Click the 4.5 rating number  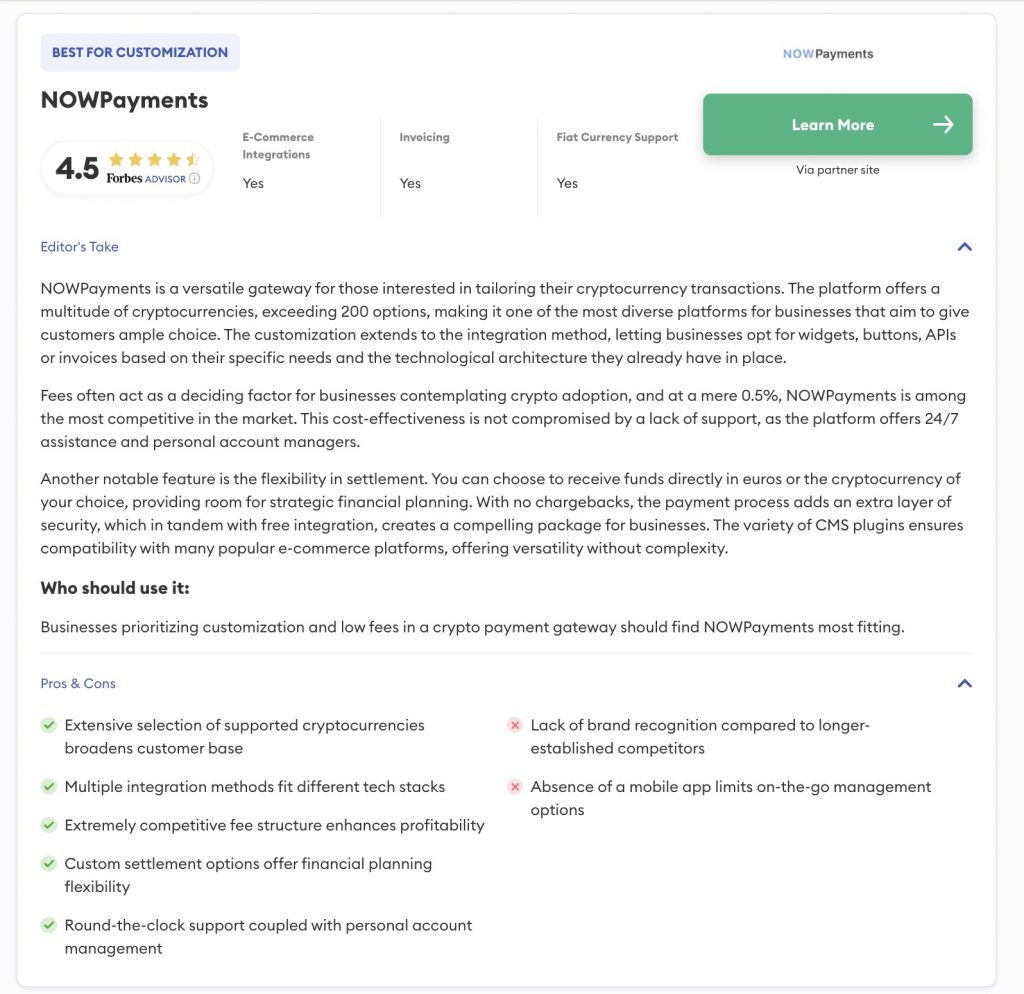coord(77,168)
